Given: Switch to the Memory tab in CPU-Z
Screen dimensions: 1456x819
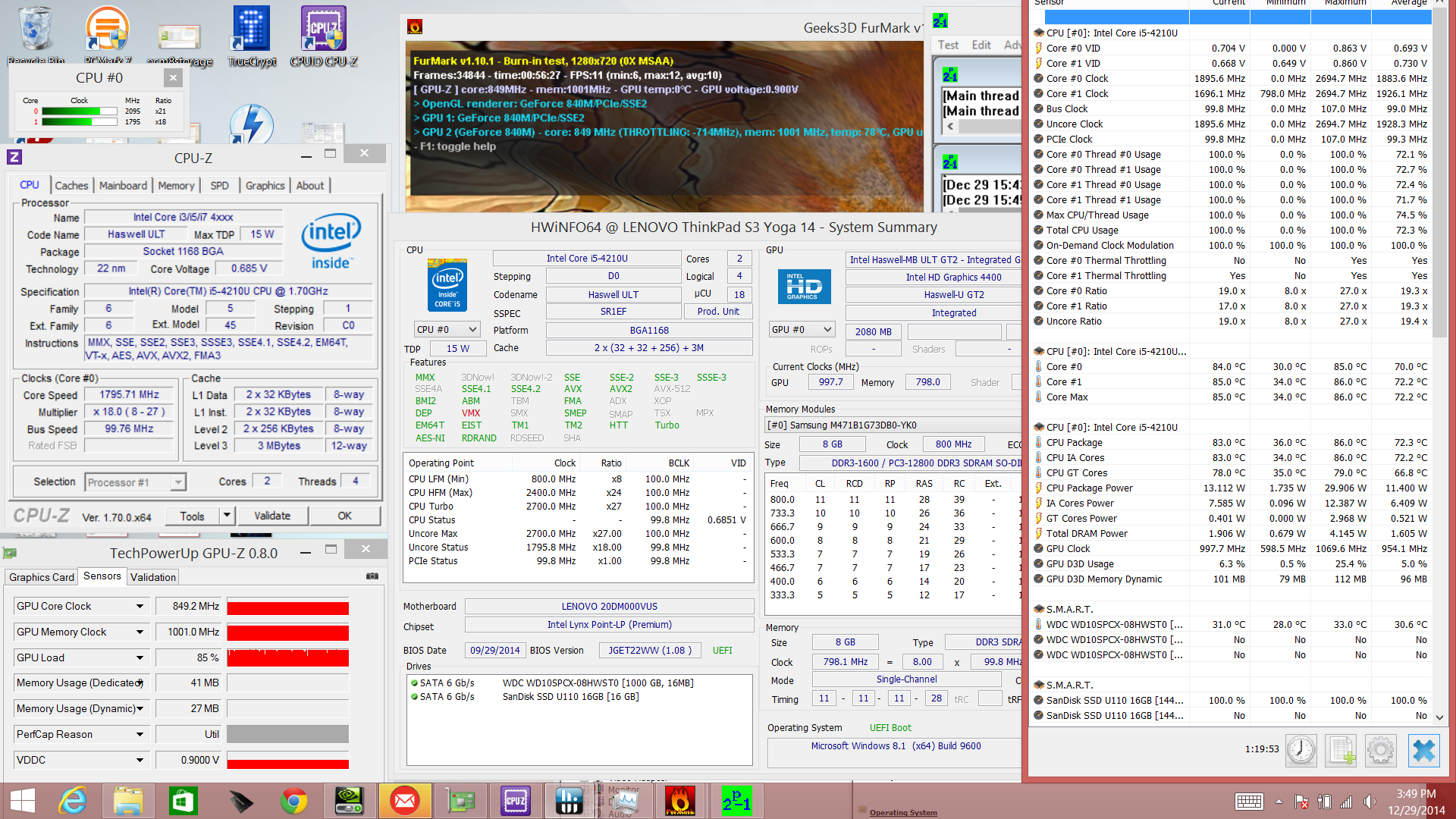Looking at the screenshot, I should (x=176, y=186).
